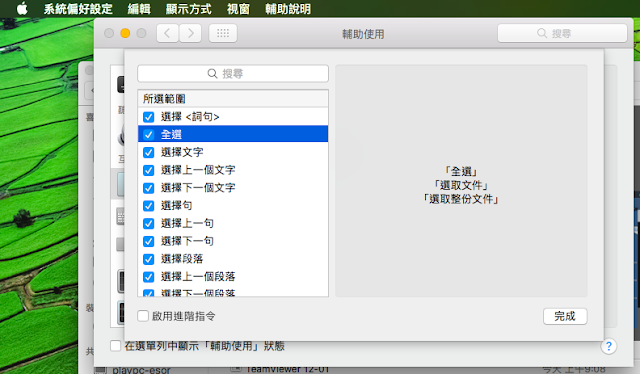Viewport: 640px width, 374px height.
Task: Select the 選擇句 command row
Action: click(x=233, y=205)
